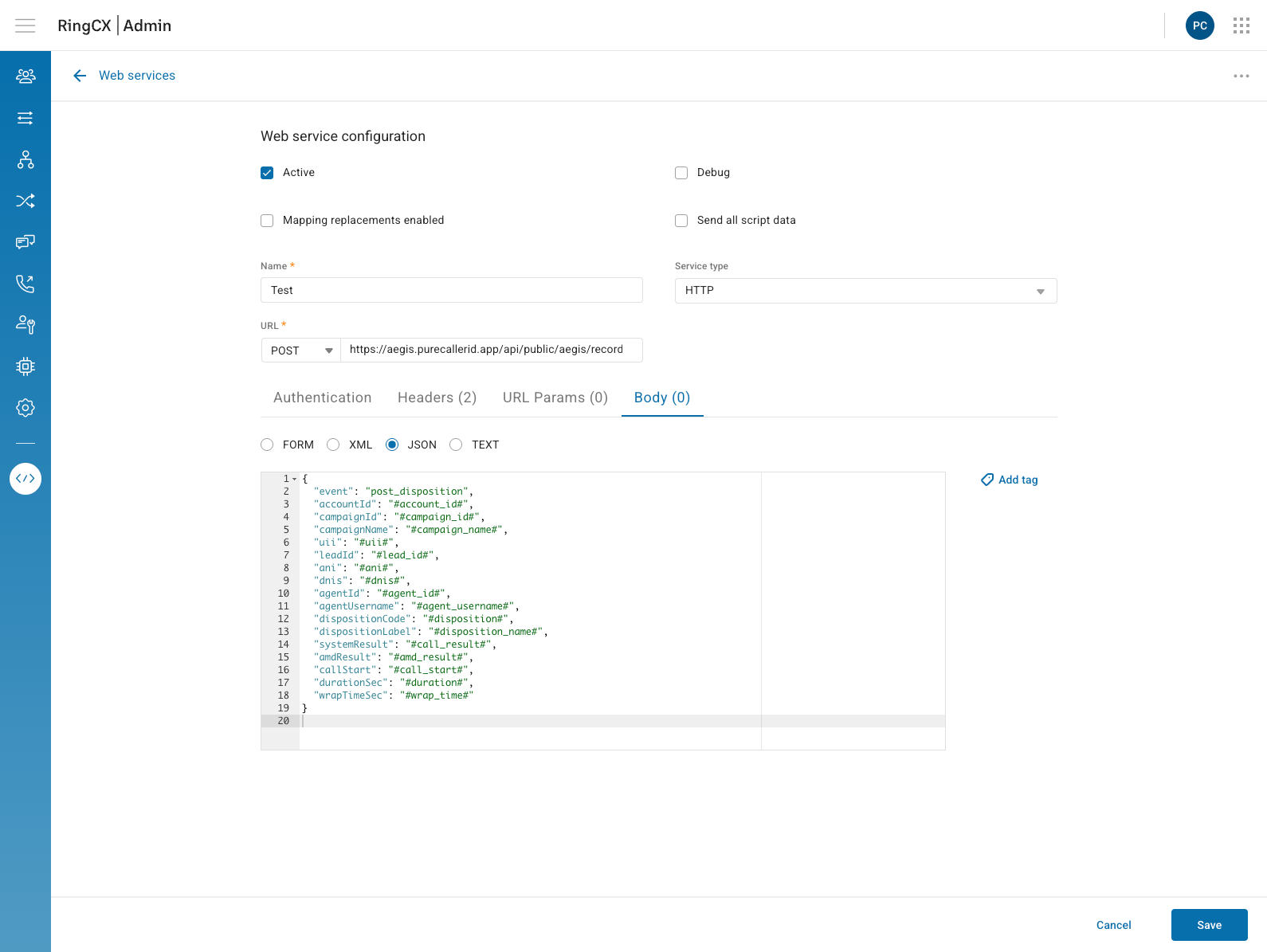Click the Web services breadcrumb link

137,76
